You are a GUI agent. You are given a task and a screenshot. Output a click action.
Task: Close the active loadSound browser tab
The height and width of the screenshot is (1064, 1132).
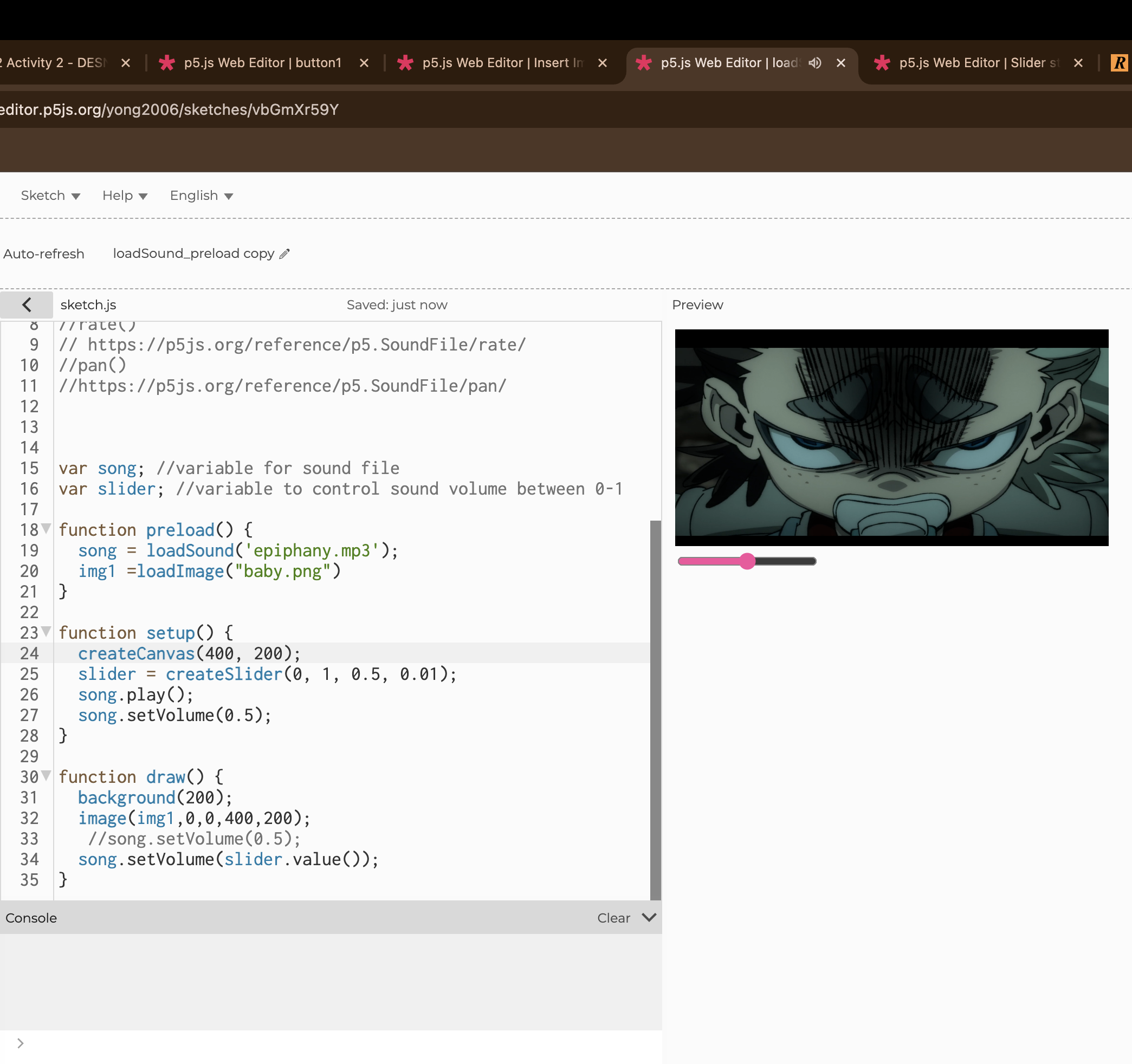click(x=840, y=63)
